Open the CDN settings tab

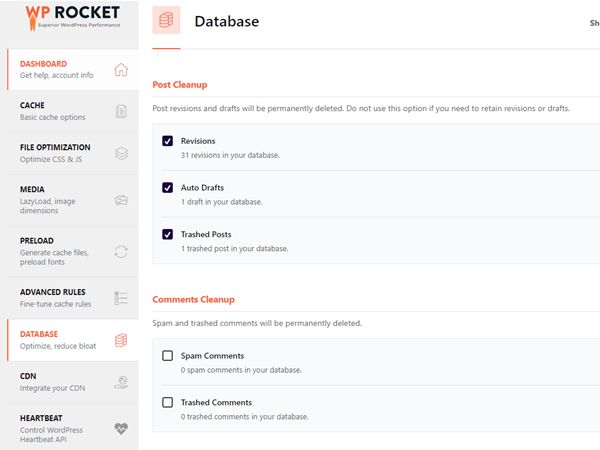73,382
